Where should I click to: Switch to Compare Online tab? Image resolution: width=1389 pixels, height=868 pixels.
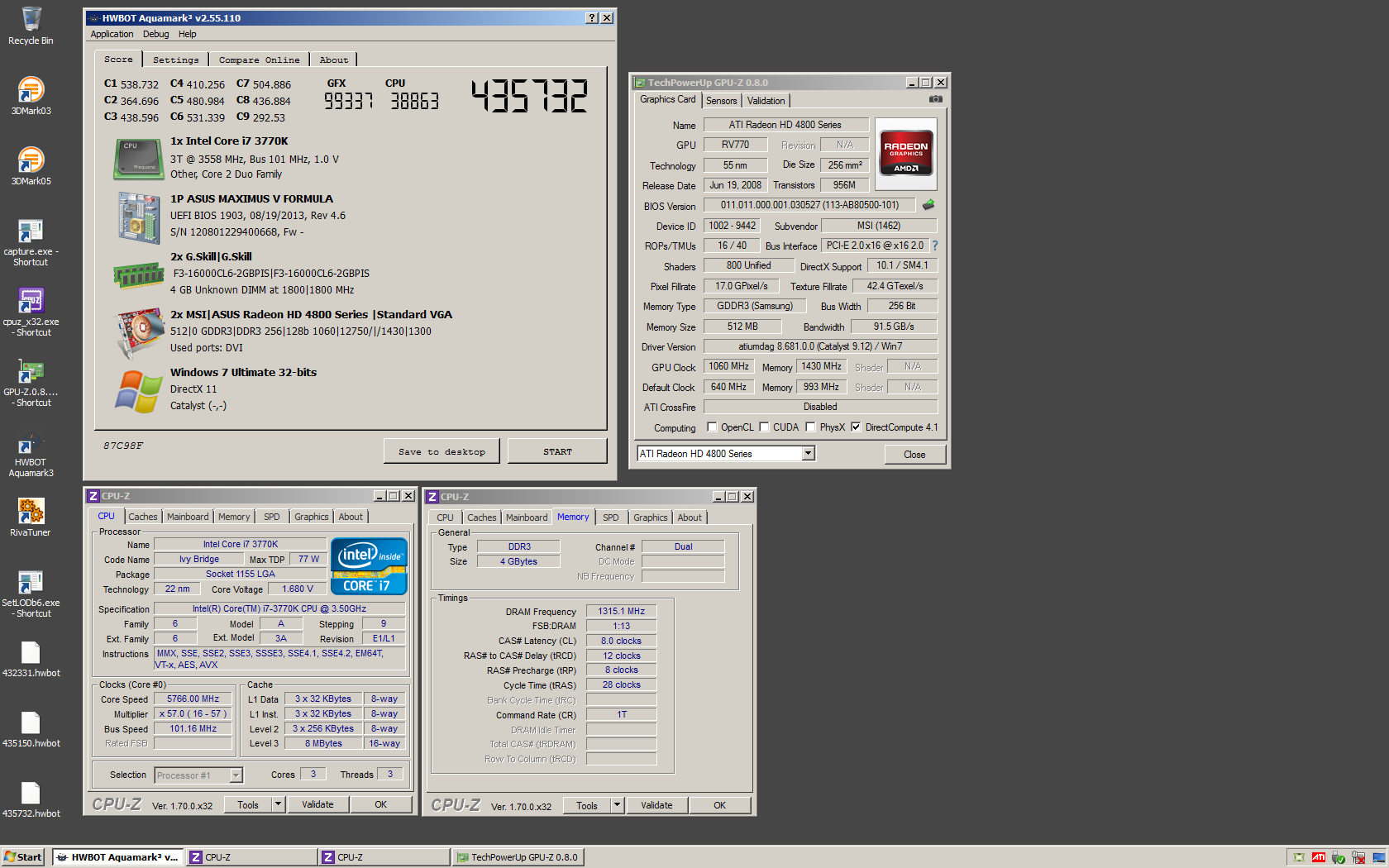(x=260, y=60)
